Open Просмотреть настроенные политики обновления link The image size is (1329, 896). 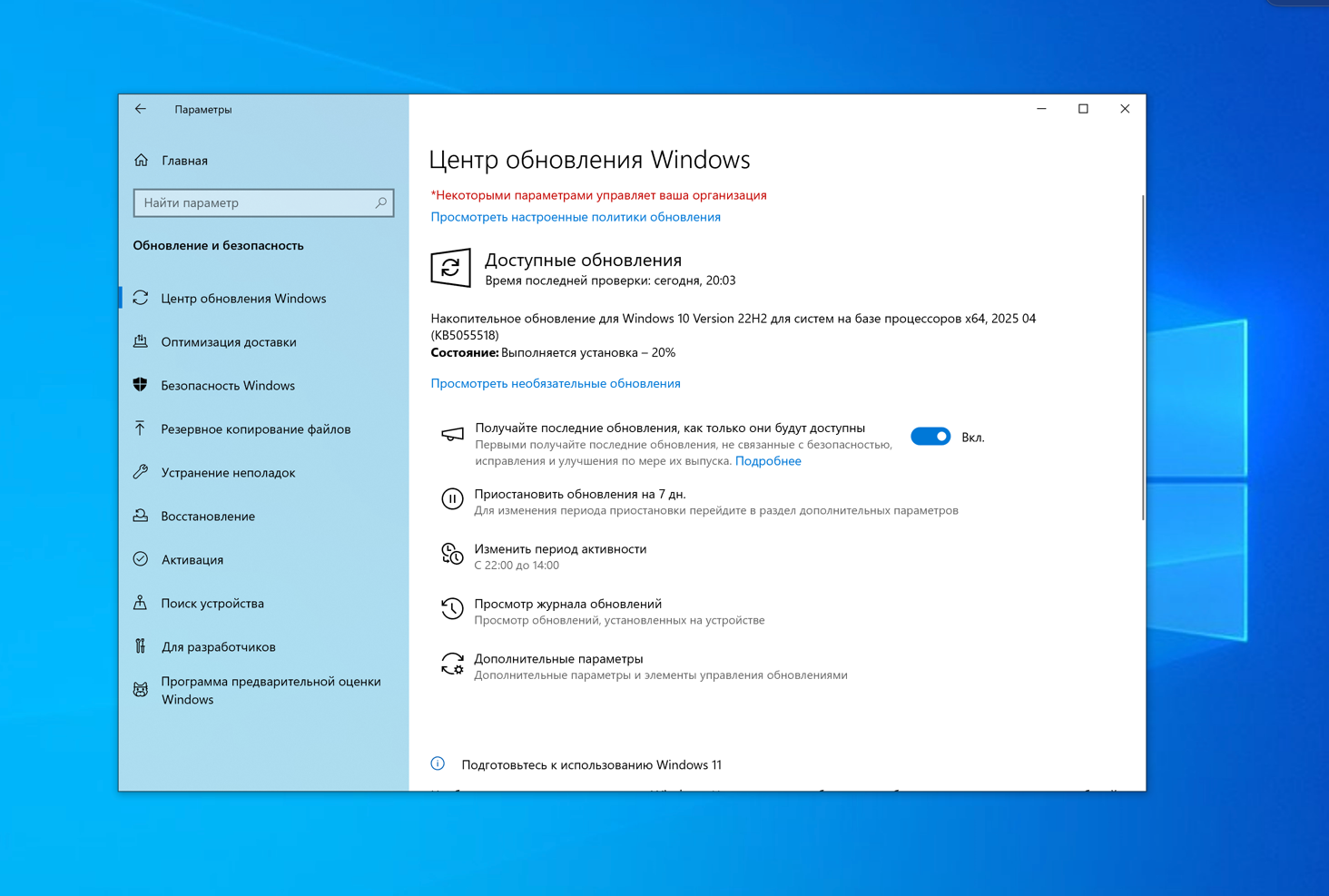click(576, 217)
